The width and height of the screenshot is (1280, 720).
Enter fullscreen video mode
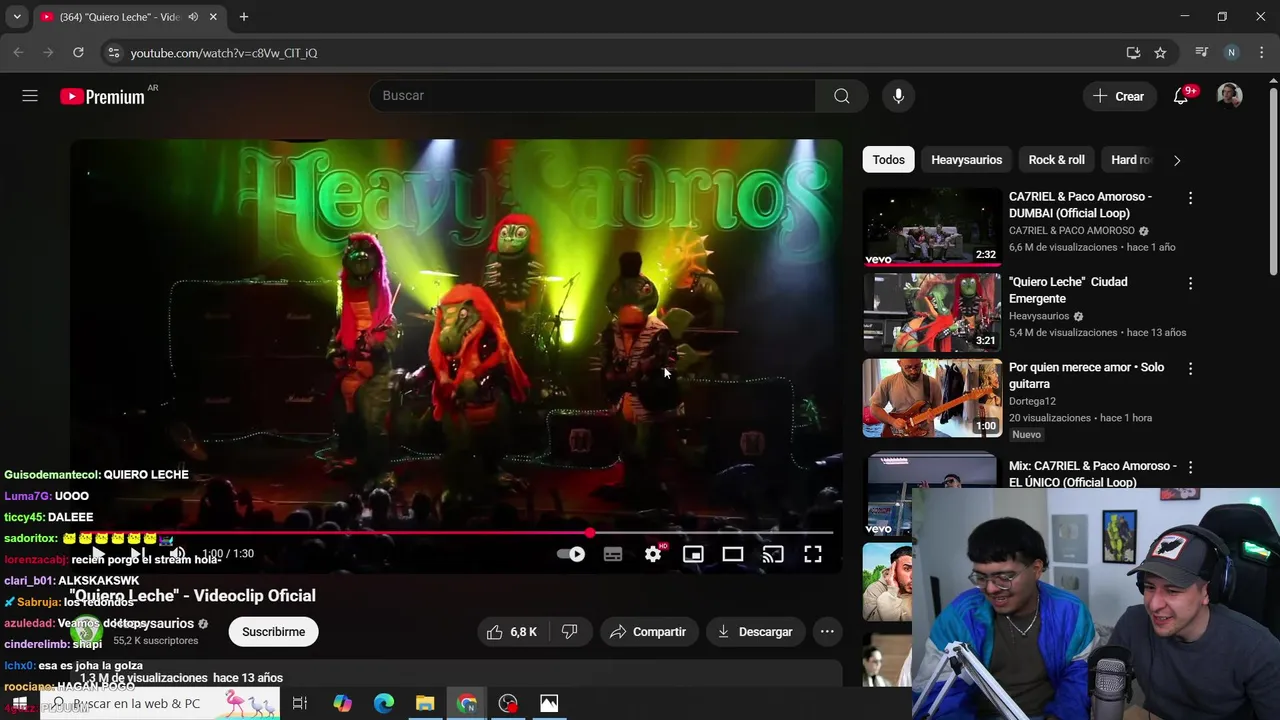click(813, 554)
